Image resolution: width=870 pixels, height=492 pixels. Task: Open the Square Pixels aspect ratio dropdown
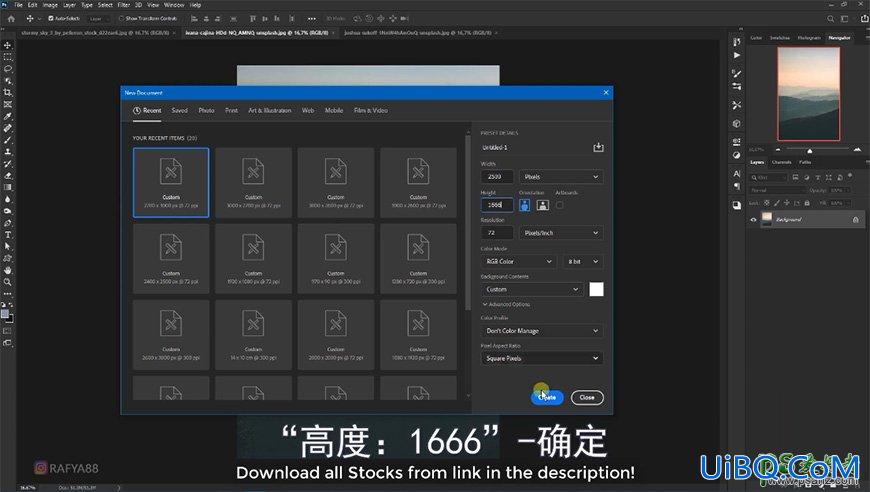[x=542, y=358]
